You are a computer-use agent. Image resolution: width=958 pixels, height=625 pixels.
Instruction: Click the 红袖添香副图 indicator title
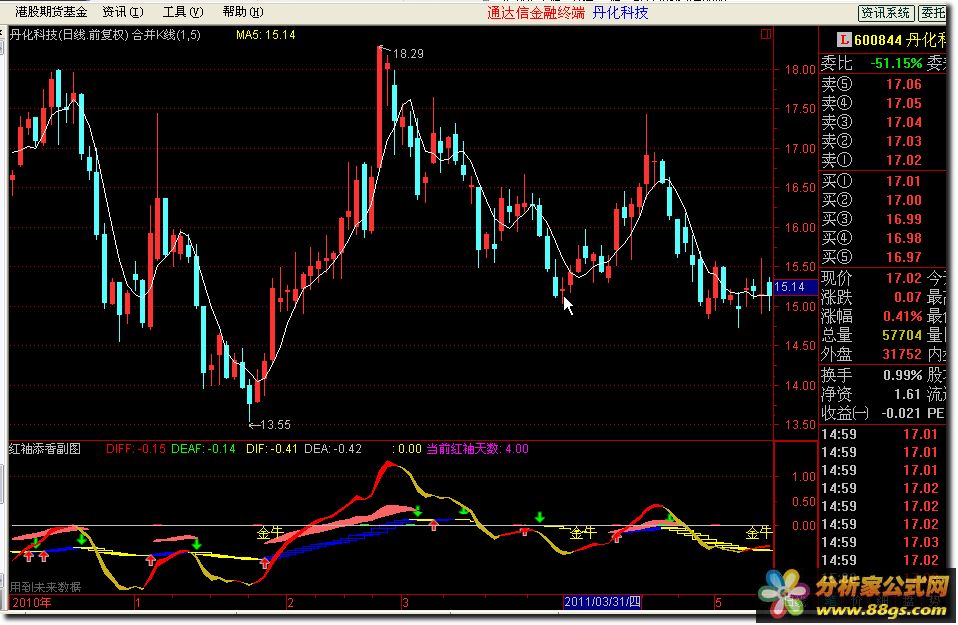point(45,448)
